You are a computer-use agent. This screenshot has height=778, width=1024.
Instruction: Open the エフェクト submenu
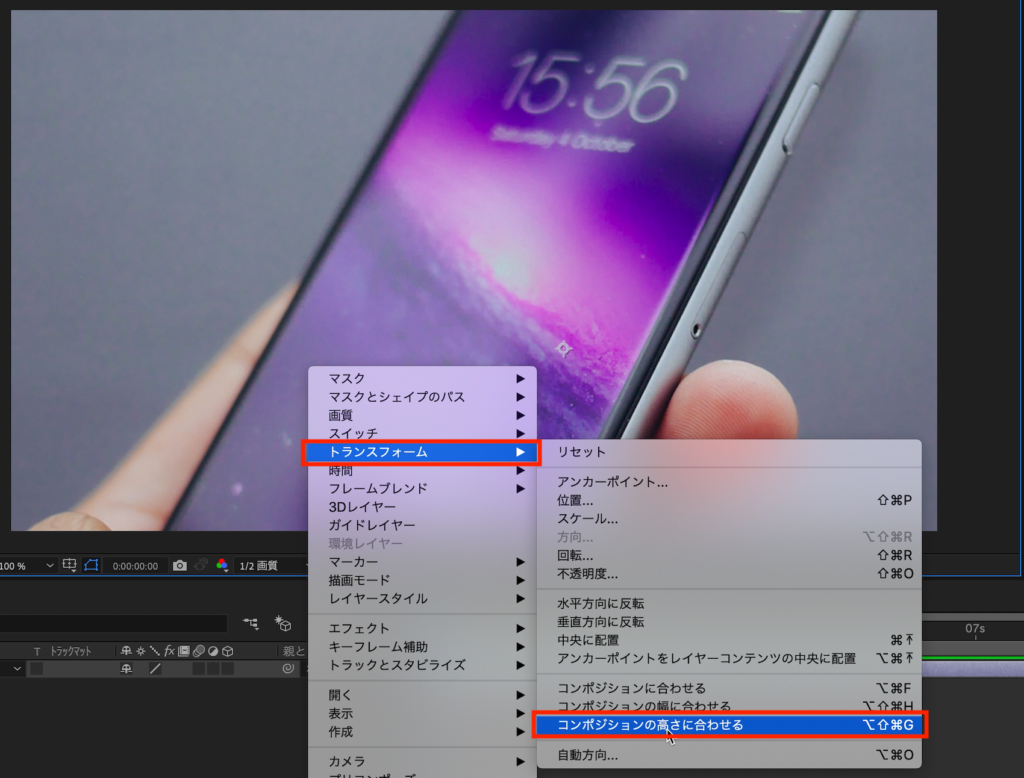pos(423,628)
